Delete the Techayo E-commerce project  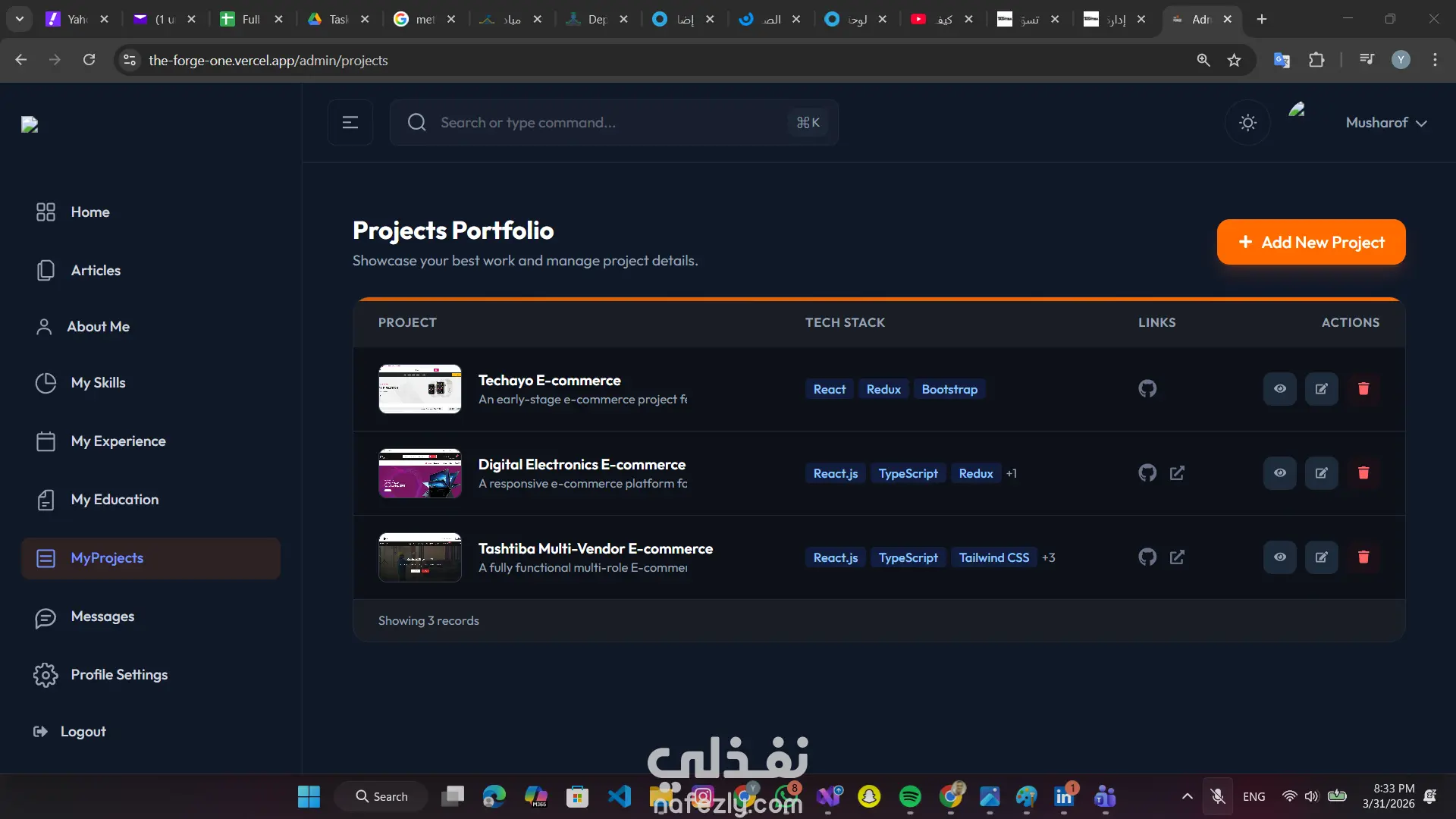point(1363,389)
